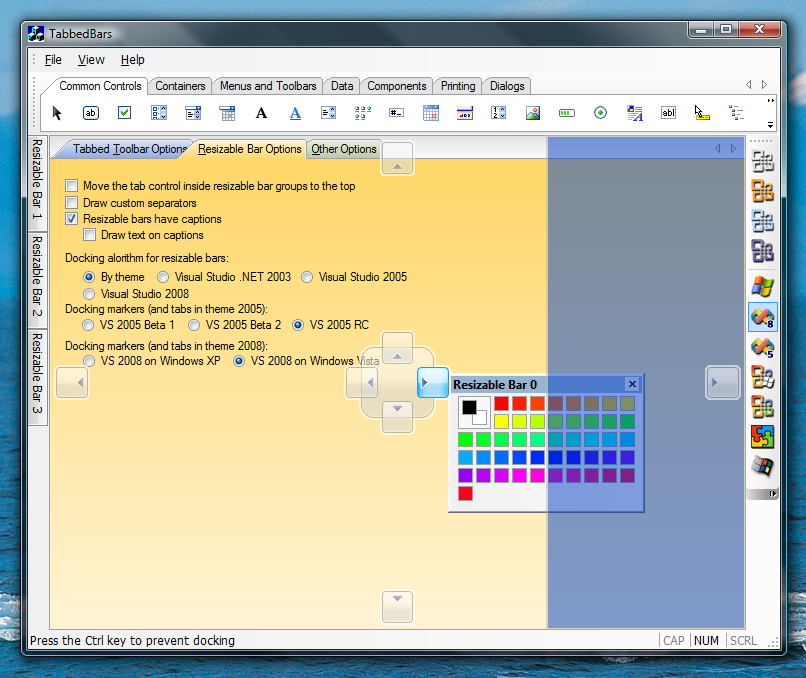This screenshot has height=678, width=806.
Task: Apply the purple Office theme icon
Action: point(763,251)
